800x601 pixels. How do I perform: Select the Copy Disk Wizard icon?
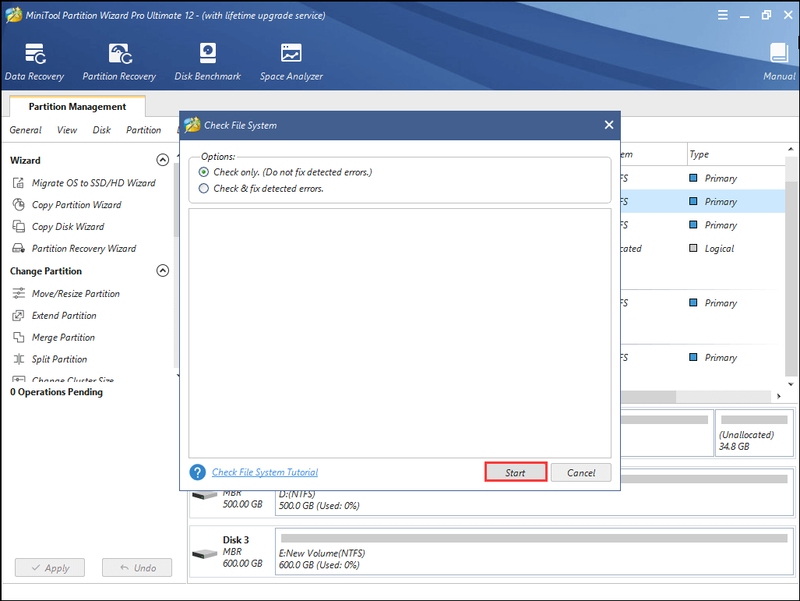click(x=18, y=227)
